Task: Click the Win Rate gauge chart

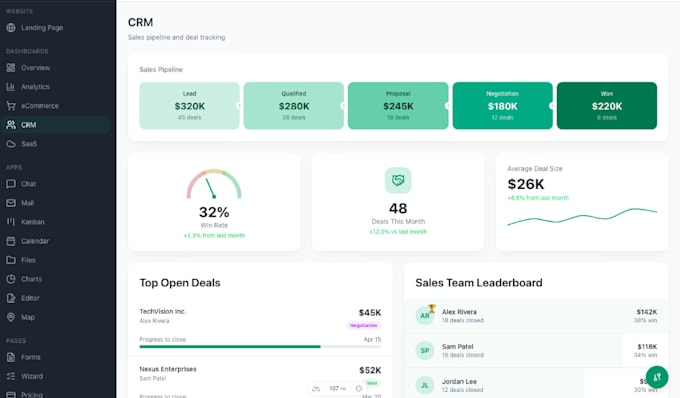Action: (x=214, y=184)
